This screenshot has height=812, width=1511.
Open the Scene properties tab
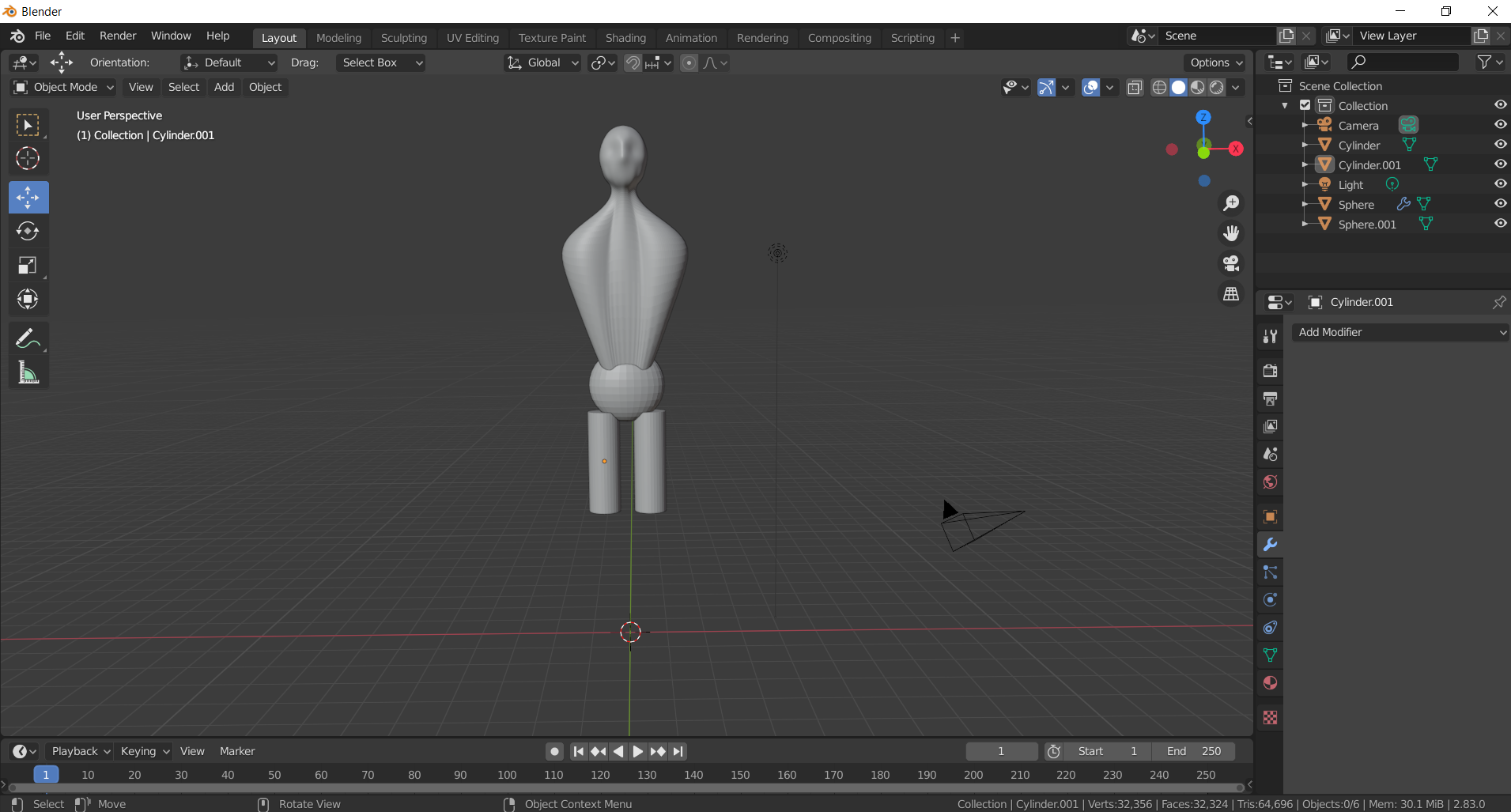pyautogui.click(x=1270, y=454)
